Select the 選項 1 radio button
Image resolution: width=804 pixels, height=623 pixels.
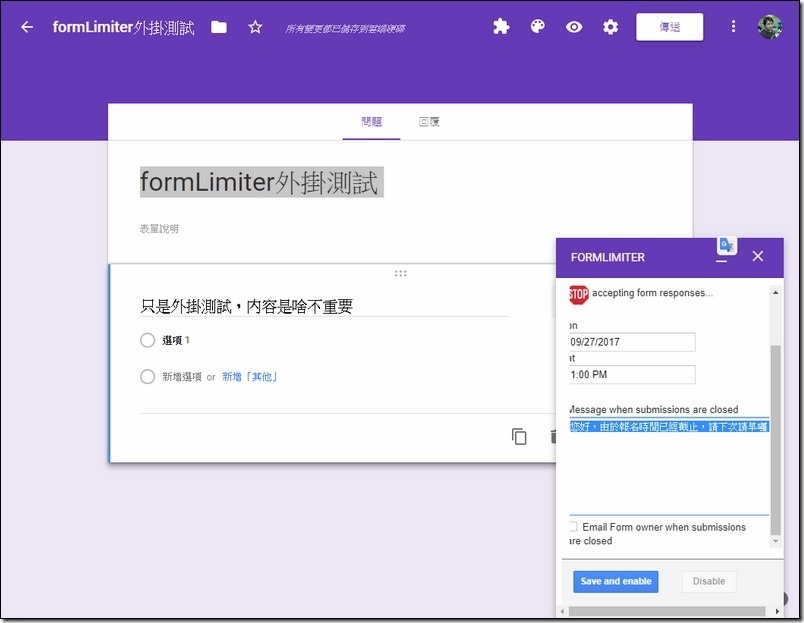147,340
